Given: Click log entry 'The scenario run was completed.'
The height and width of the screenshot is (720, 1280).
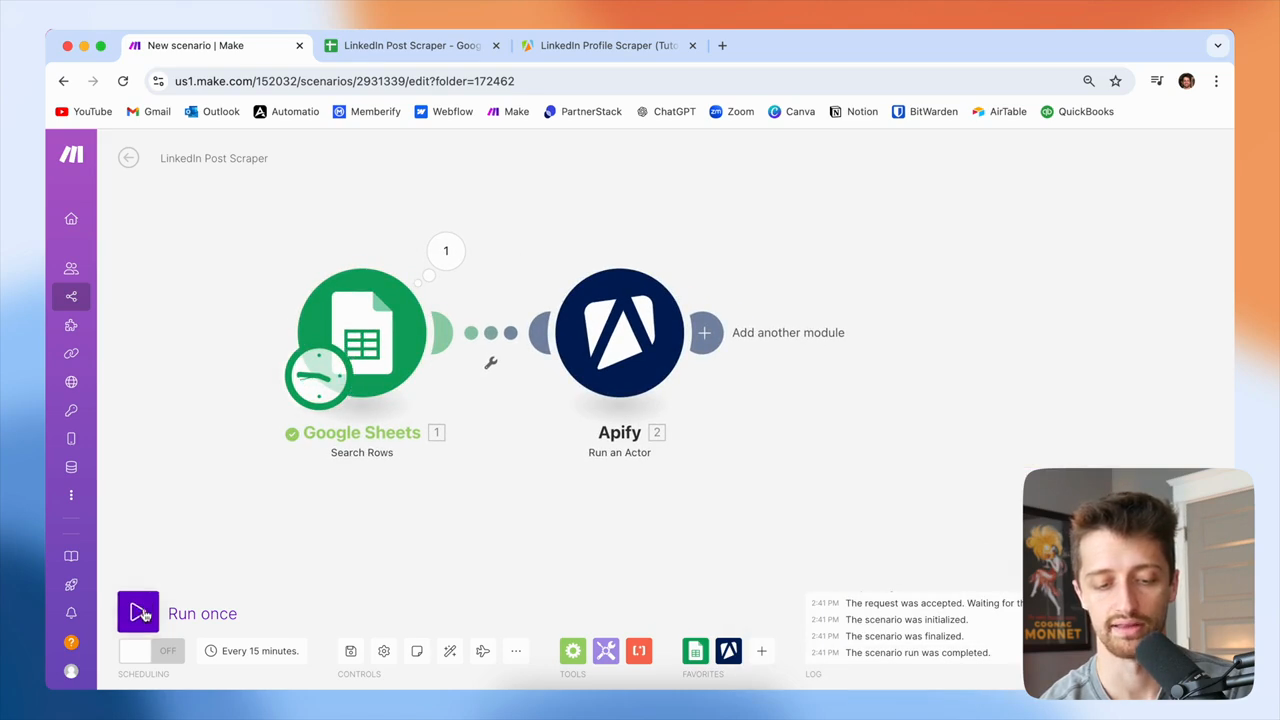Looking at the screenshot, I should (917, 653).
